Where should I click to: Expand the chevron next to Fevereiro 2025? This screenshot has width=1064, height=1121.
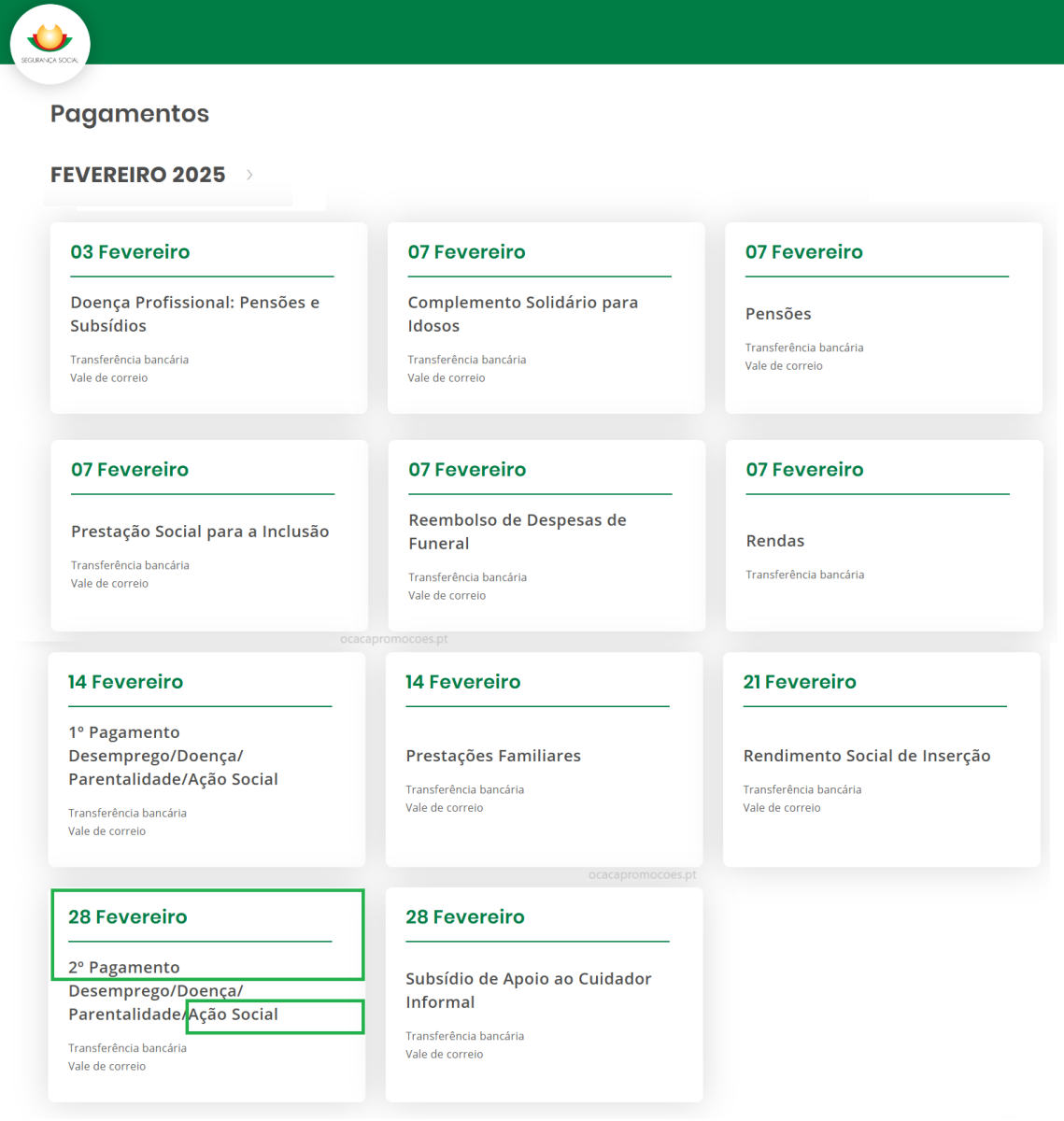tap(249, 175)
